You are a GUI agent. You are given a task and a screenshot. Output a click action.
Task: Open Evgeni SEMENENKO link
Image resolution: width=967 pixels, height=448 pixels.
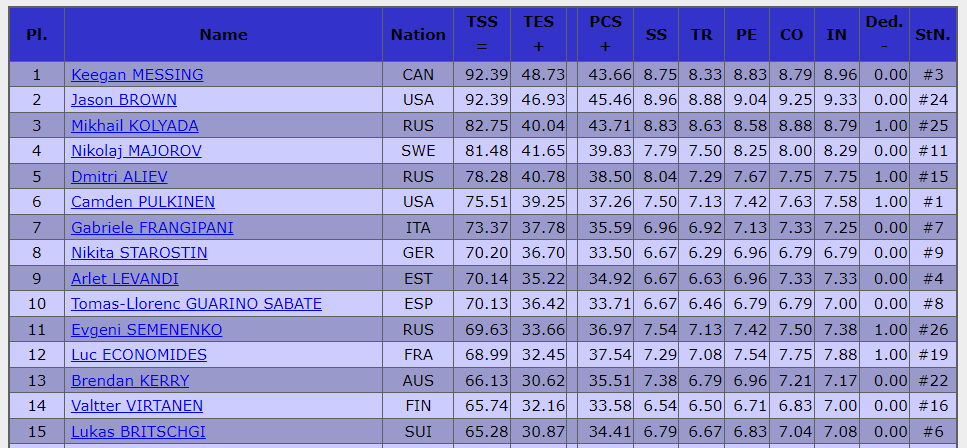tap(147, 330)
